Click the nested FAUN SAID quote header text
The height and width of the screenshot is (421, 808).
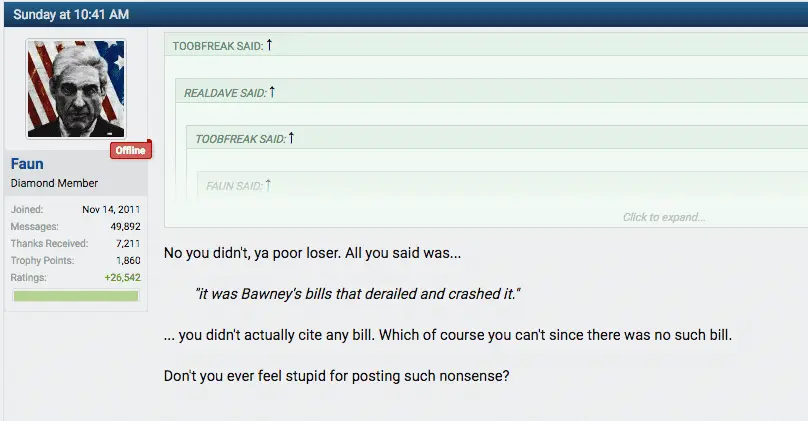[234, 186]
